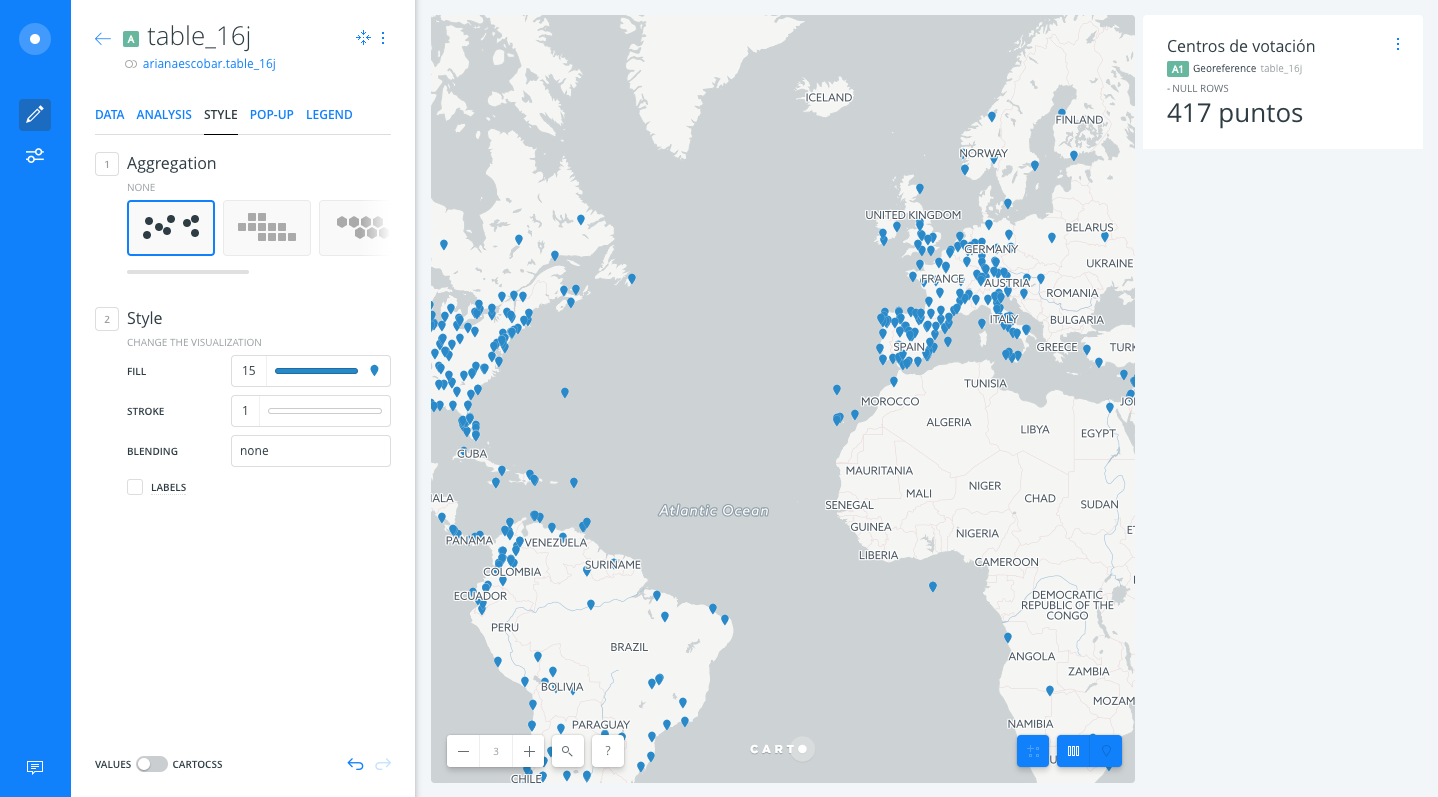Click the redo arrow icon
The image size is (1438, 797).
383,764
